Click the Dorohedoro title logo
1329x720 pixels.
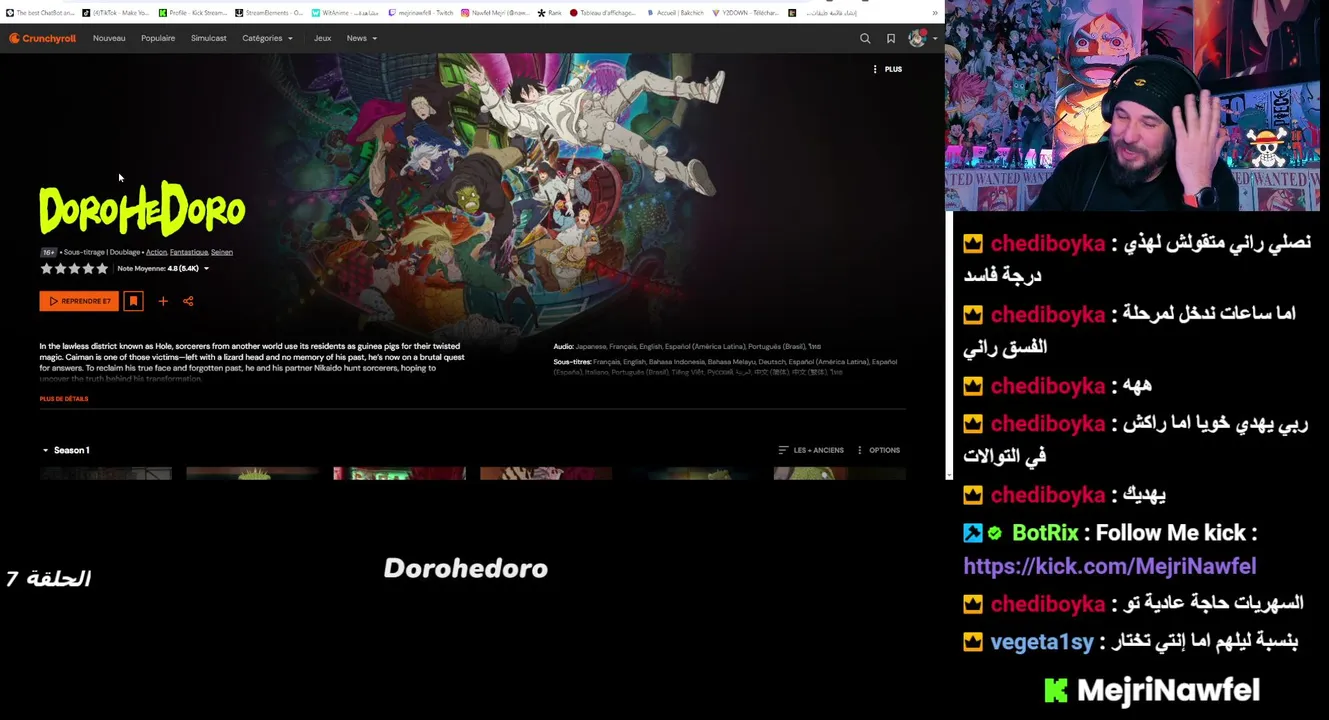click(x=142, y=209)
